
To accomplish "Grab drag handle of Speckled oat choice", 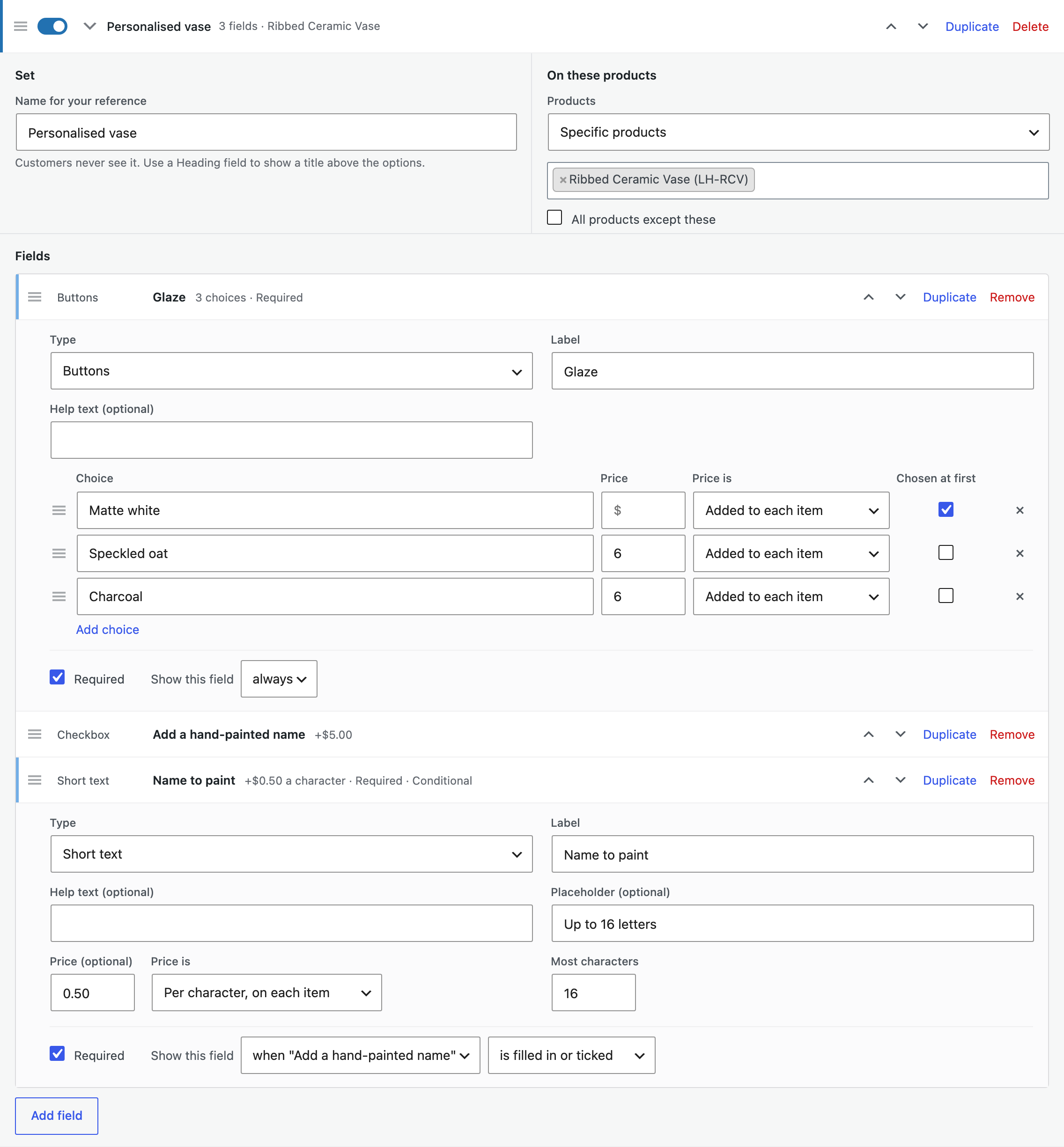I will 59,554.
